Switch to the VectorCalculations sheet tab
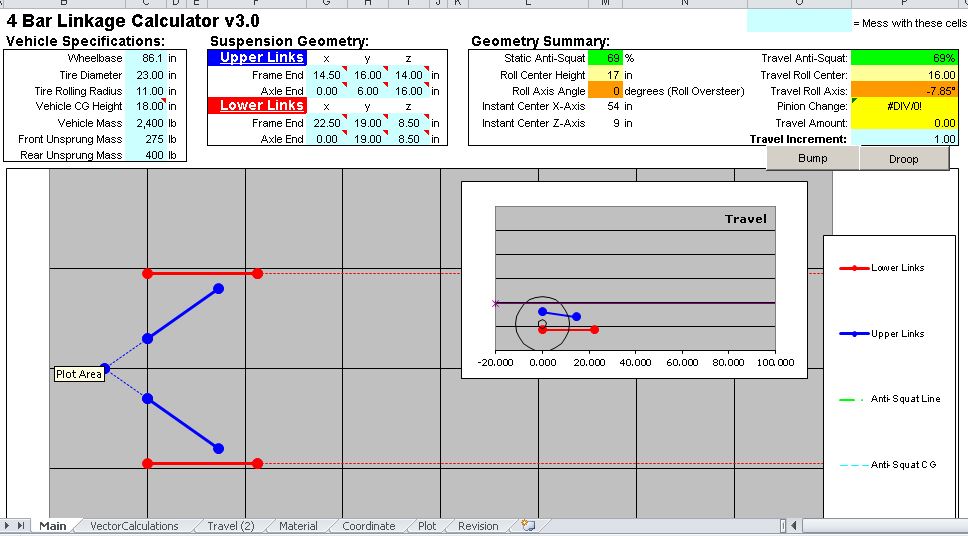 (x=134, y=526)
